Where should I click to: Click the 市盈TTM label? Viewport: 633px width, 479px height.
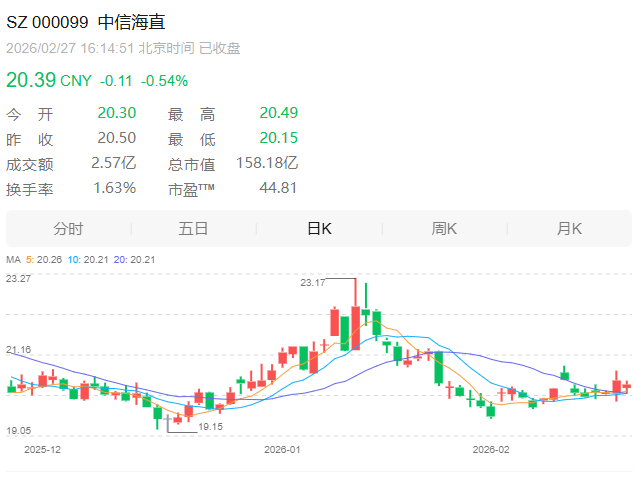[x=191, y=189]
